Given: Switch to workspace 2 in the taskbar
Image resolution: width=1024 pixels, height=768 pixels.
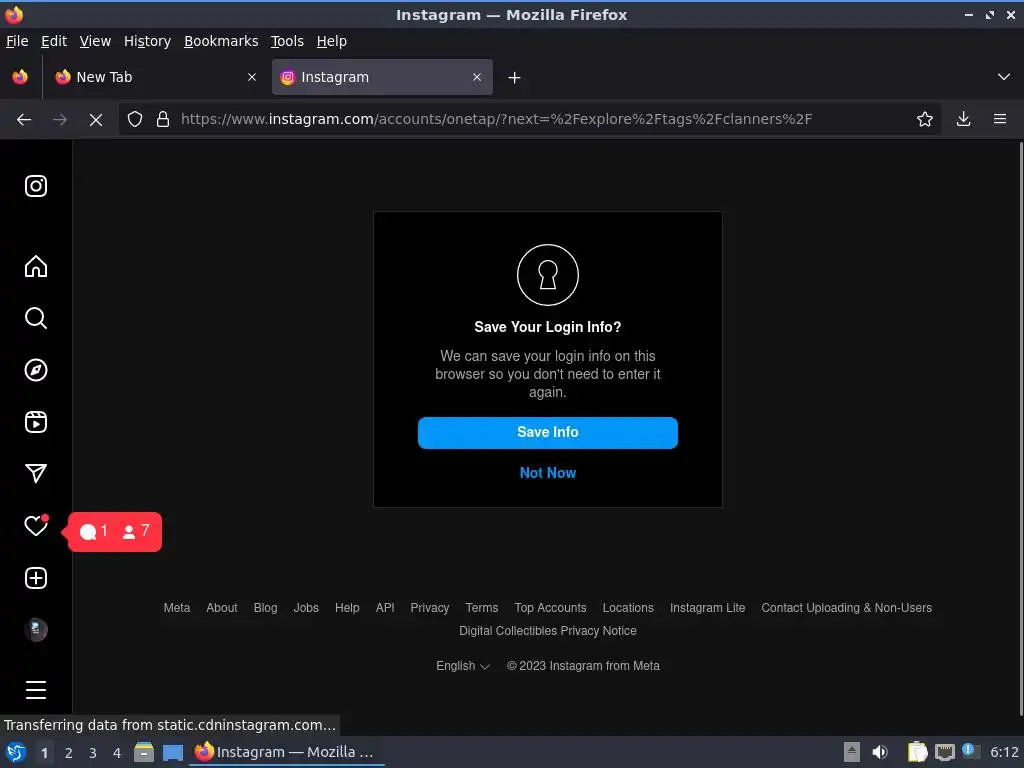Looking at the screenshot, I should coord(69,753).
